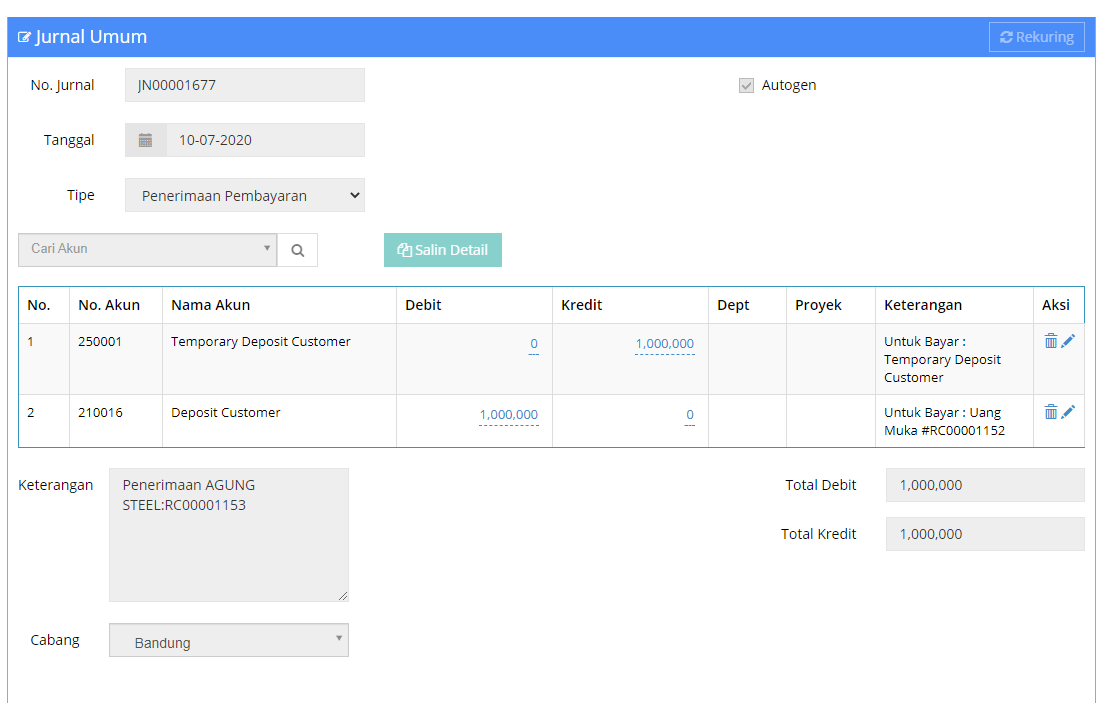Click account number 210016
This screenshot has width=1107, height=703.
coord(100,412)
